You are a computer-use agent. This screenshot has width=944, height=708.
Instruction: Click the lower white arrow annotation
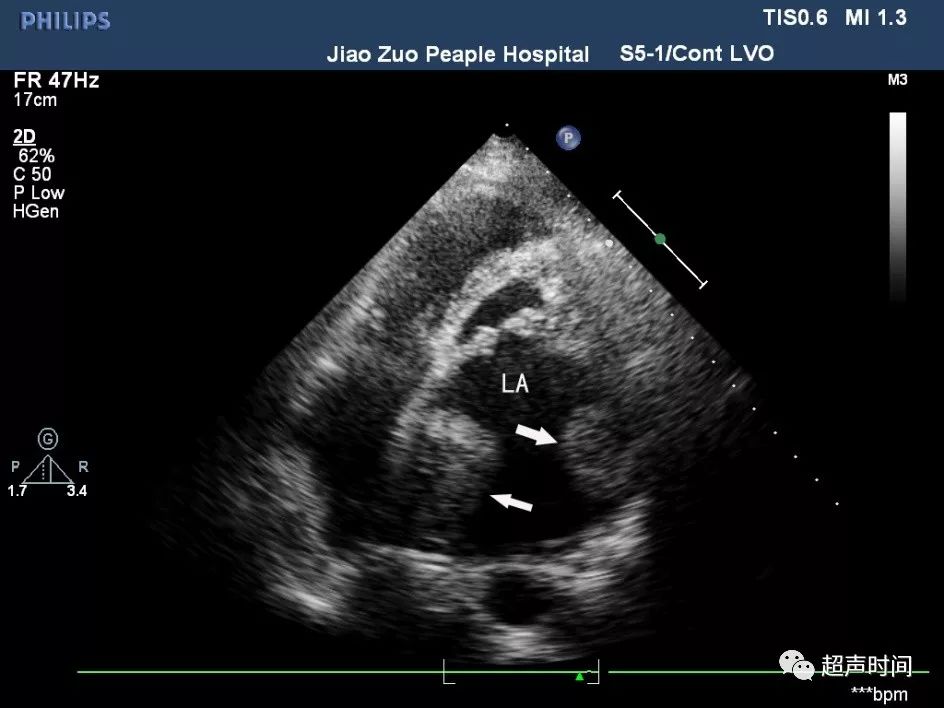(x=512, y=501)
